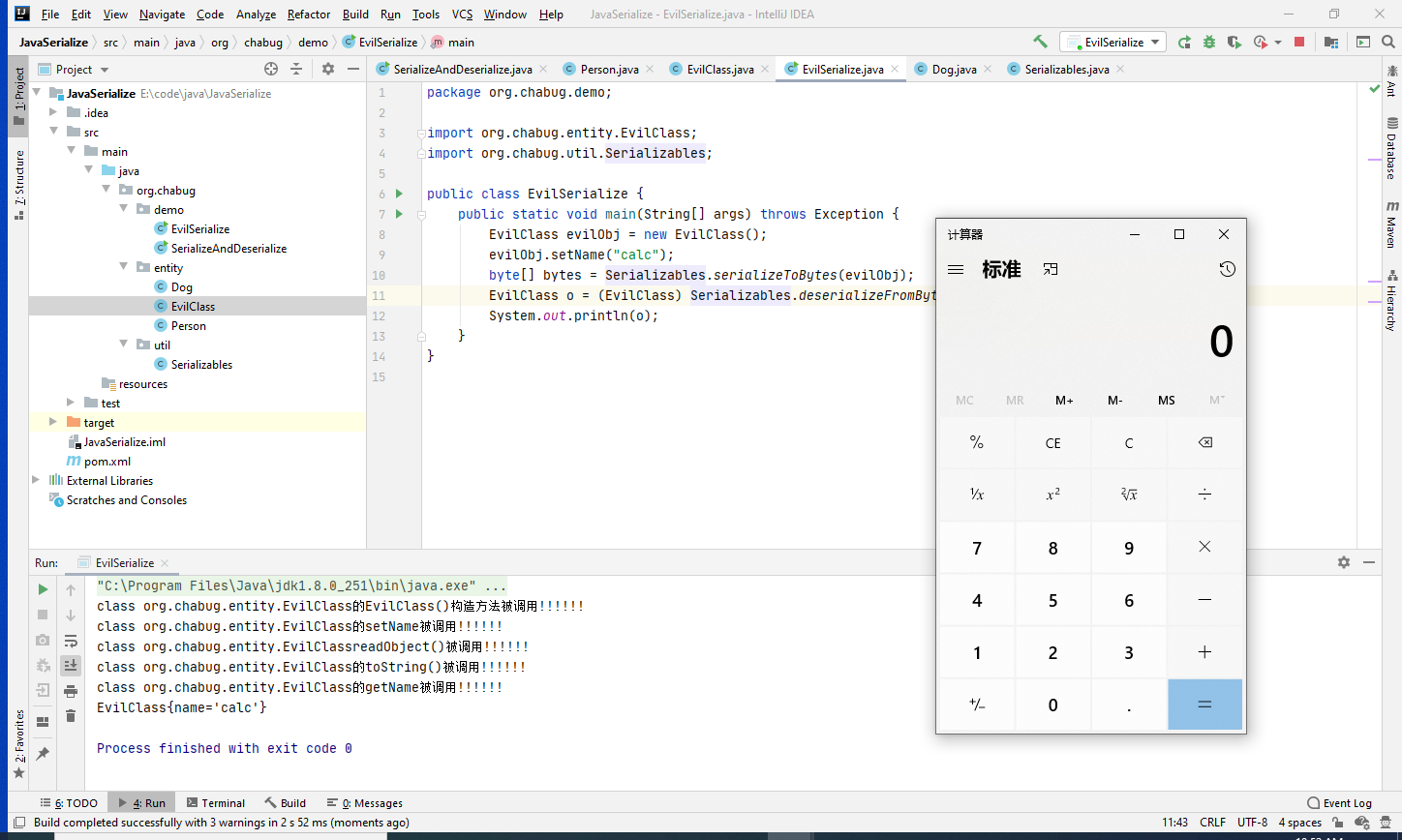This screenshot has width=1402, height=840.
Task: Close the Dog.java tab
Action: click(x=988, y=69)
